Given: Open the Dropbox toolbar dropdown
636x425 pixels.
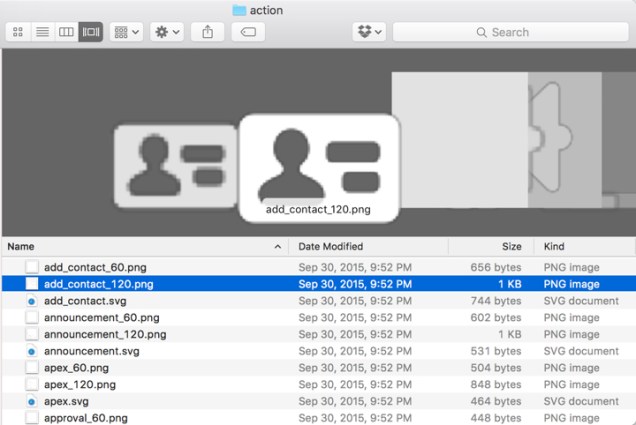Looking at the screenshot, I should click(x=369, y=32).
